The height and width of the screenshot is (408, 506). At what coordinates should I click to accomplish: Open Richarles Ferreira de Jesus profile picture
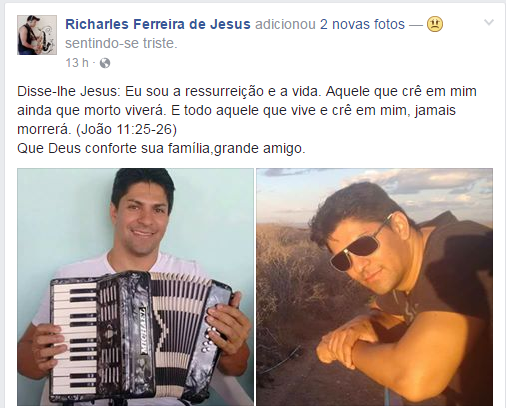click(37, 35)
